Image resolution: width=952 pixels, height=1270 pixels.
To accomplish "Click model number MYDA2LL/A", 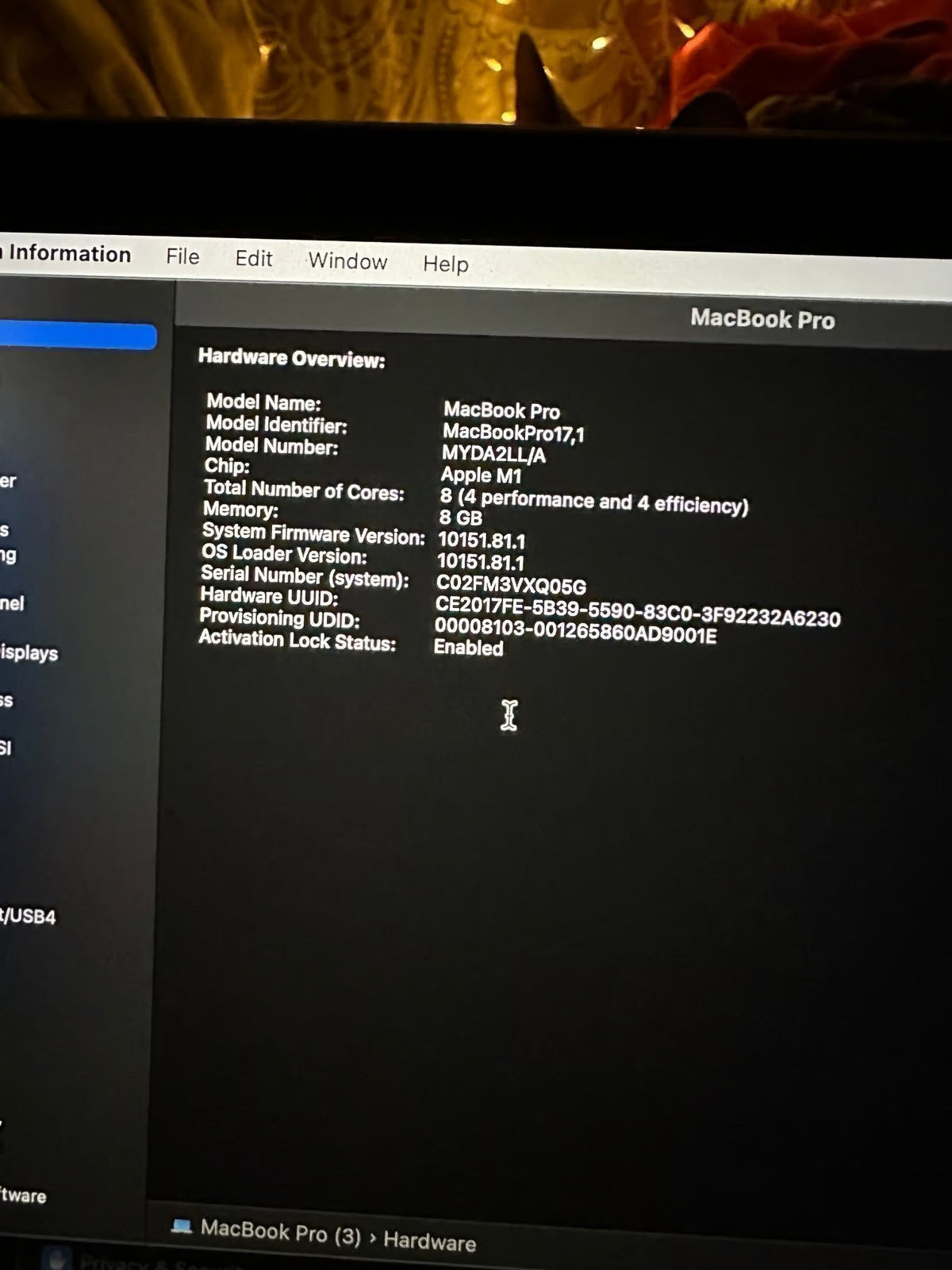I will [x=493, y=454].
